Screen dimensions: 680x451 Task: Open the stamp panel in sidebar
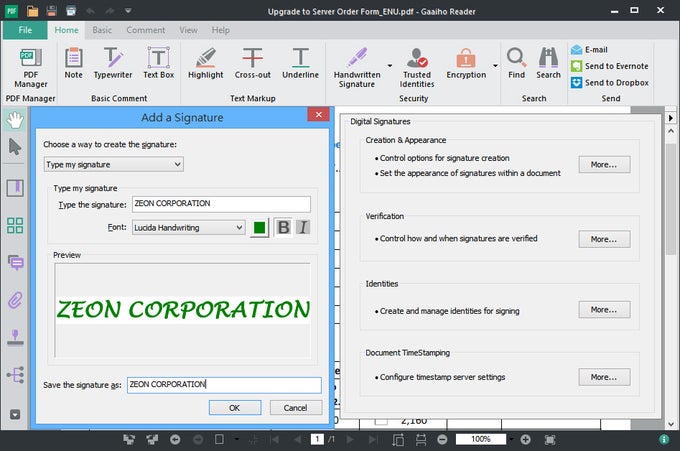coord(15,337)
